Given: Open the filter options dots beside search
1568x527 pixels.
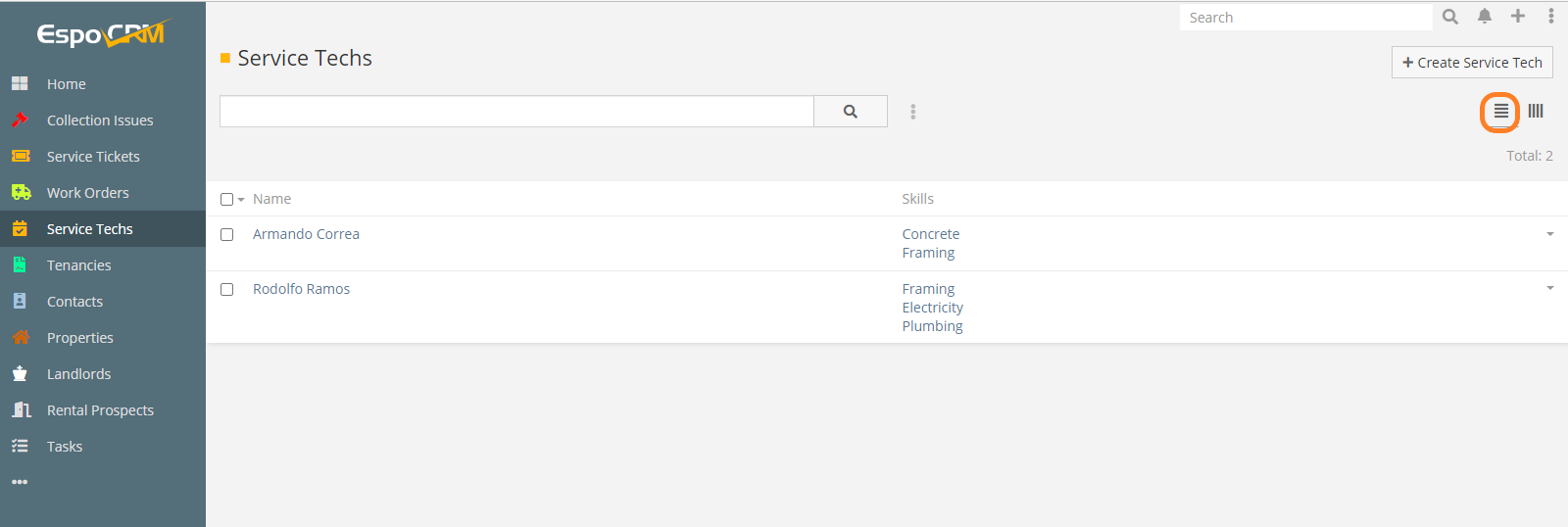Looking at the screenshot, I should [913, 112].
